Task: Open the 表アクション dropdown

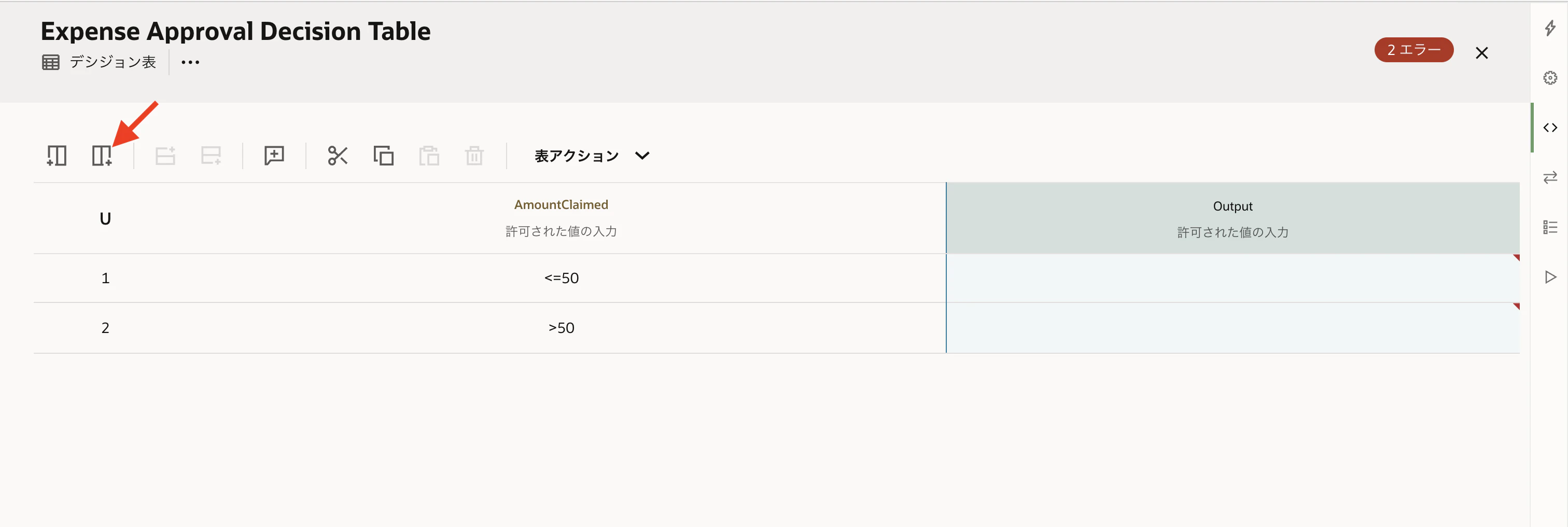Action: 592,156
